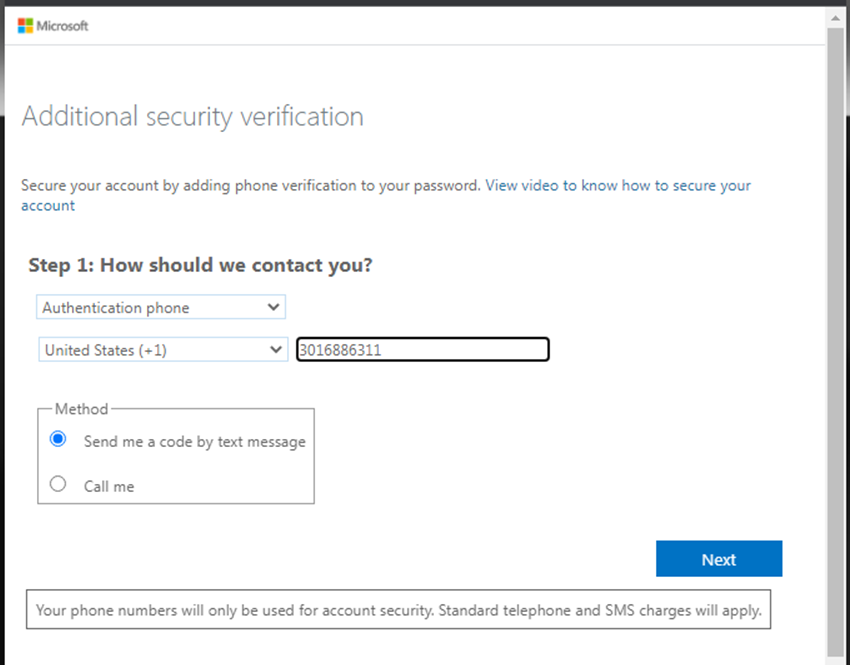850x665 pixels.
Task: Click the 'Call me' option label
Action: tap(109, 486)
